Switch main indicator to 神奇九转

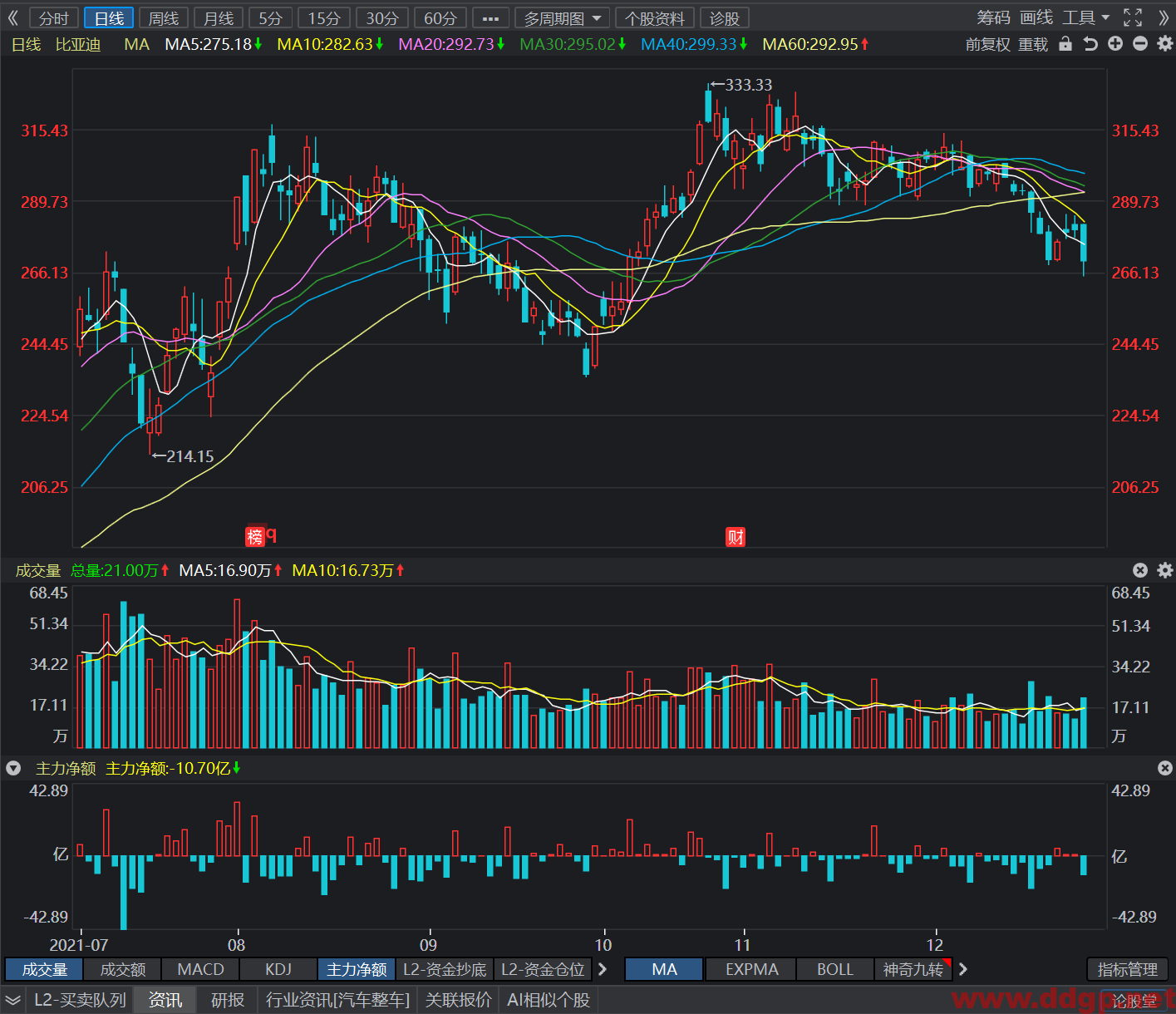point(913,969)
